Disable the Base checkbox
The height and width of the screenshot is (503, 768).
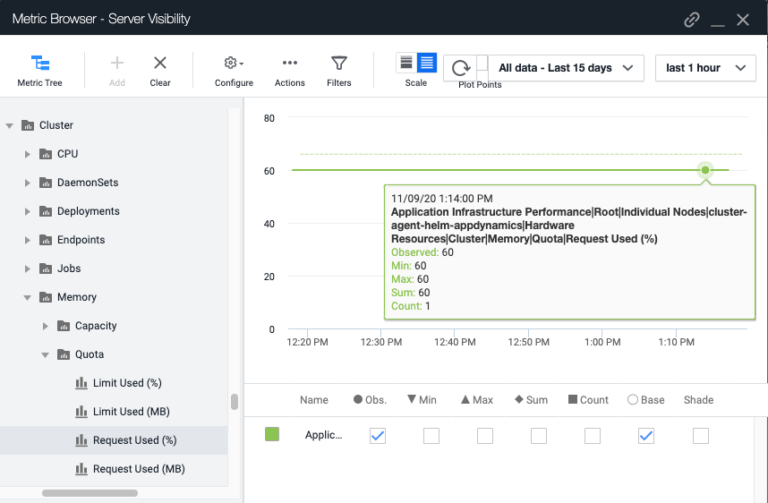click(646, 435)
